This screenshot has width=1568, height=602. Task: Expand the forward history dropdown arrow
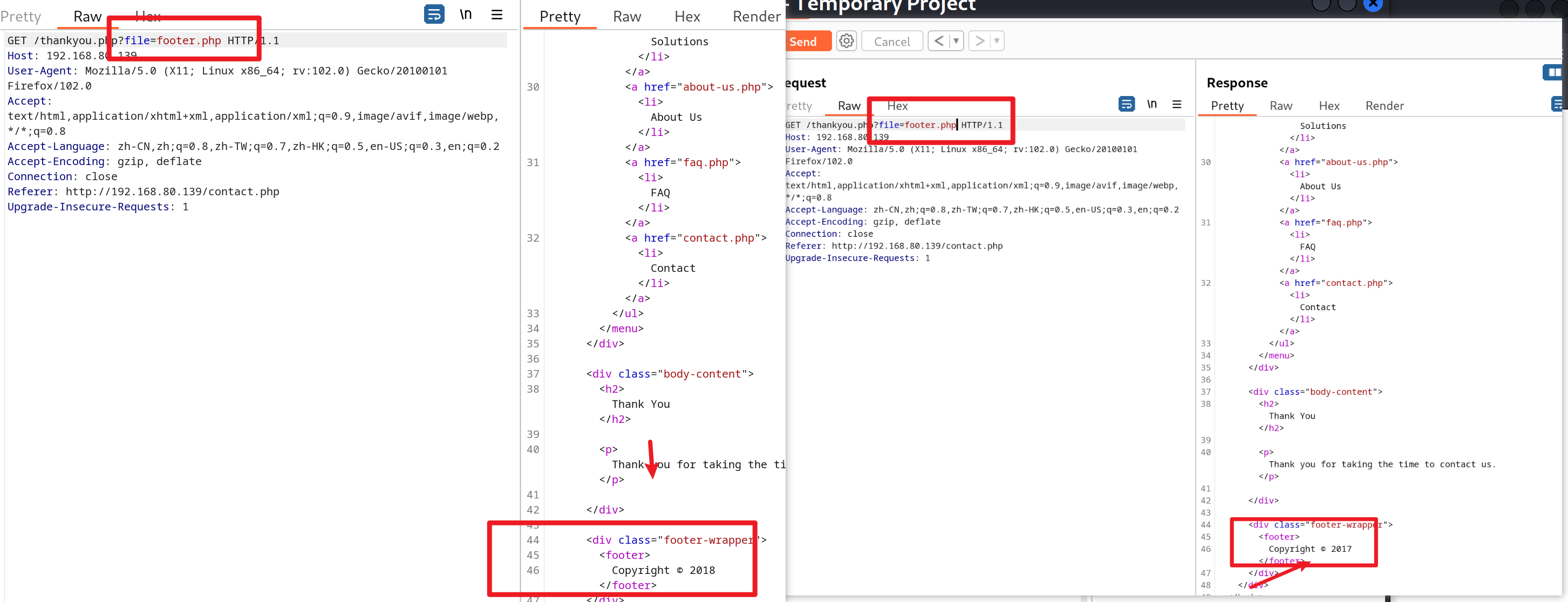point(997,41)
